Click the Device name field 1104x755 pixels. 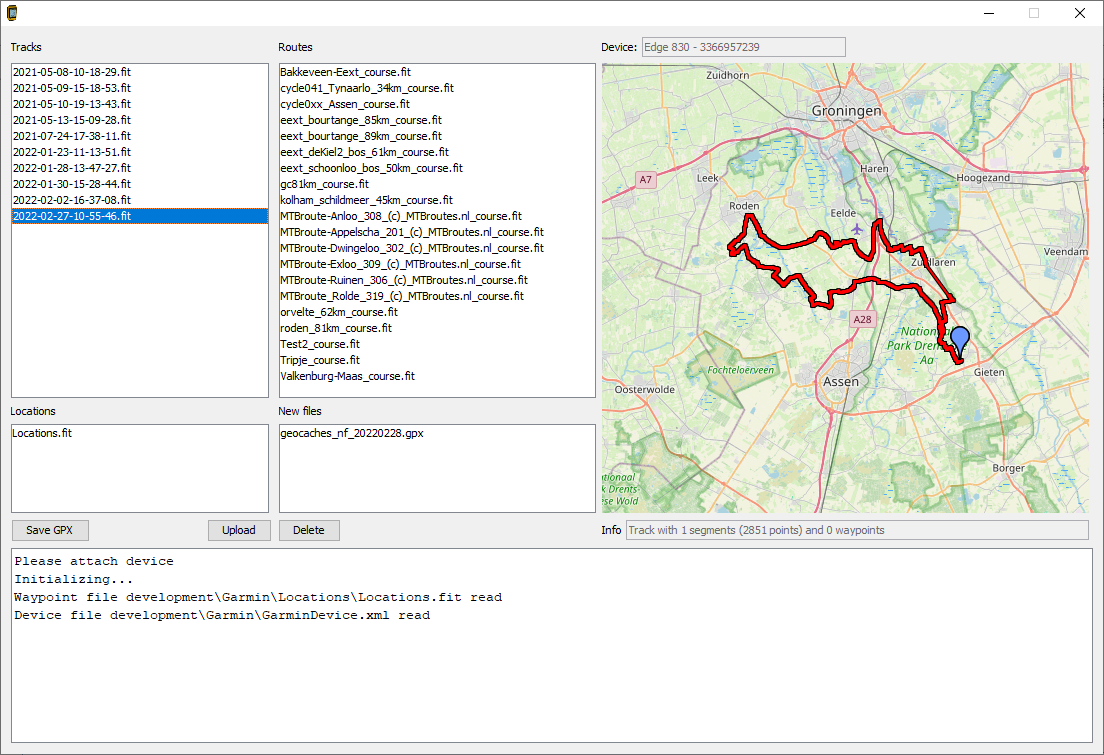tap(743, 47)
